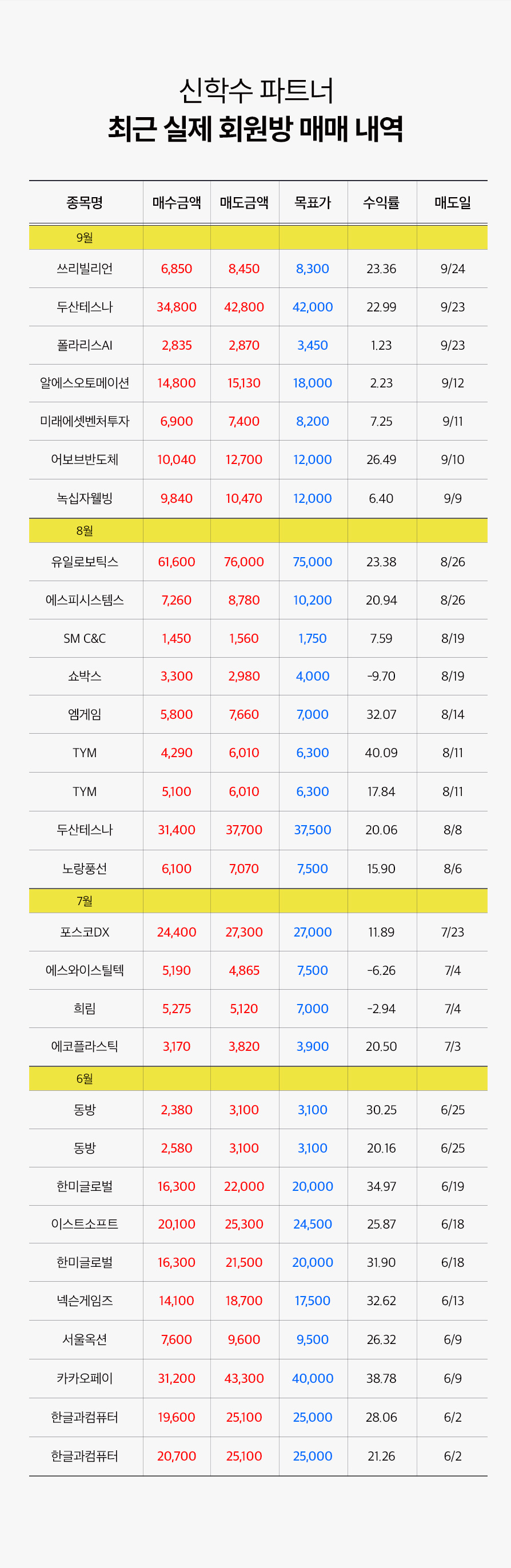This screenshot has height=1568, width=511.
Task: Click the 유일로보틱스 stock name
Action: [85, 562]
